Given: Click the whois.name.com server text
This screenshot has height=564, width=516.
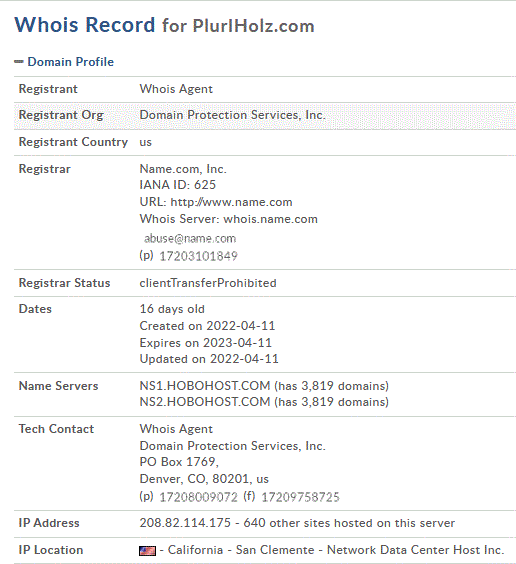Looking at the screenshot, I should coord(270,219).
